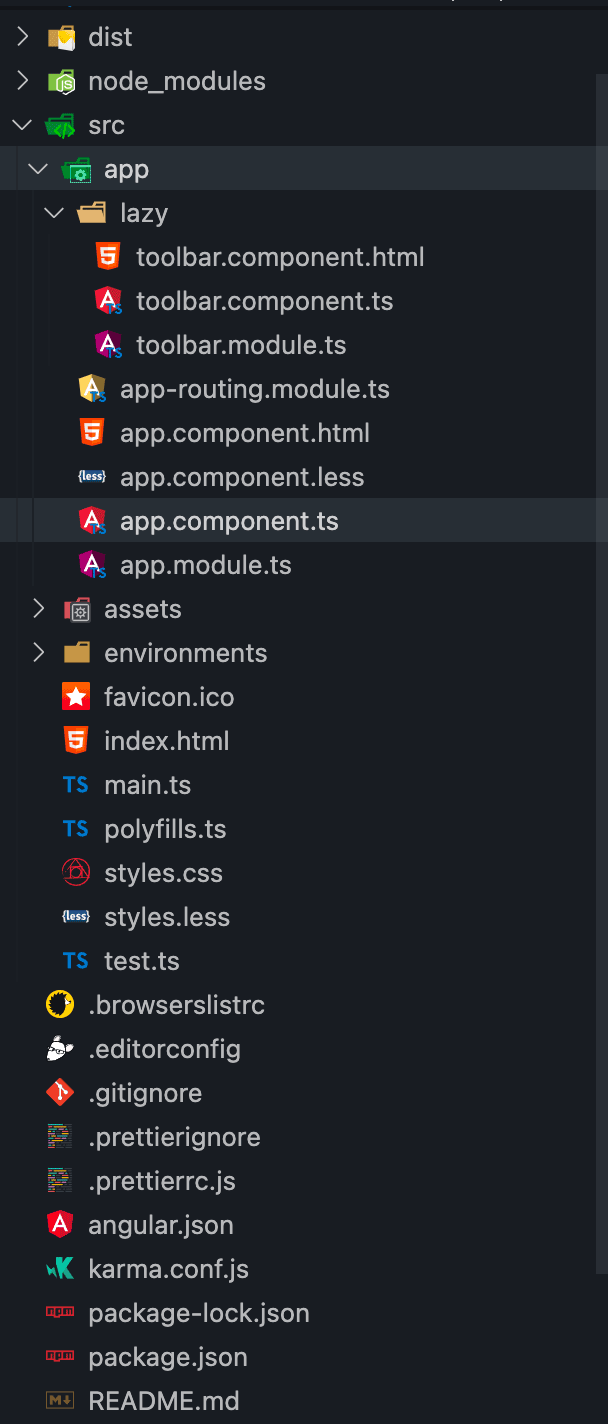Open the app-routing.module.ts file

pyautogui.click(x=254, y=389)
